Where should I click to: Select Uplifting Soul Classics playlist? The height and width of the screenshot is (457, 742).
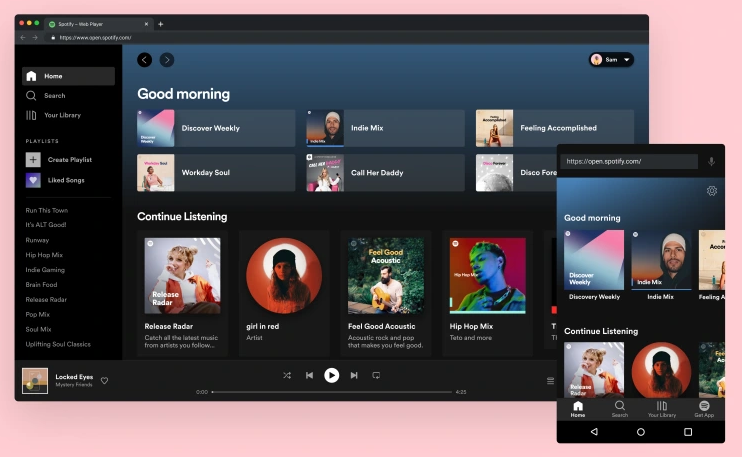(58, 344)
